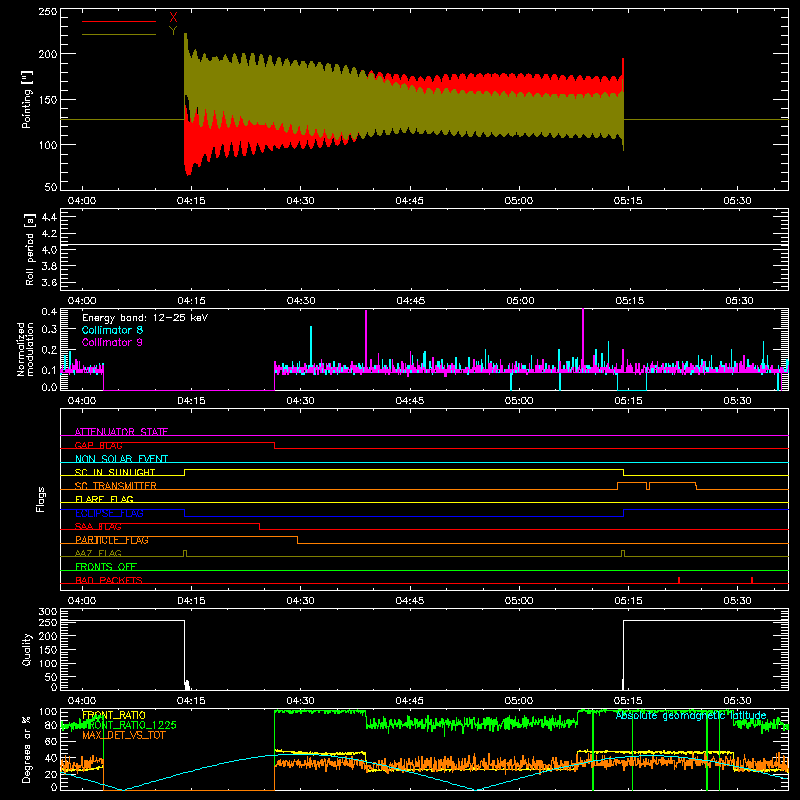Select the ECLIPSE_FLAG label
800x800 pixels.
pos(109,513)
